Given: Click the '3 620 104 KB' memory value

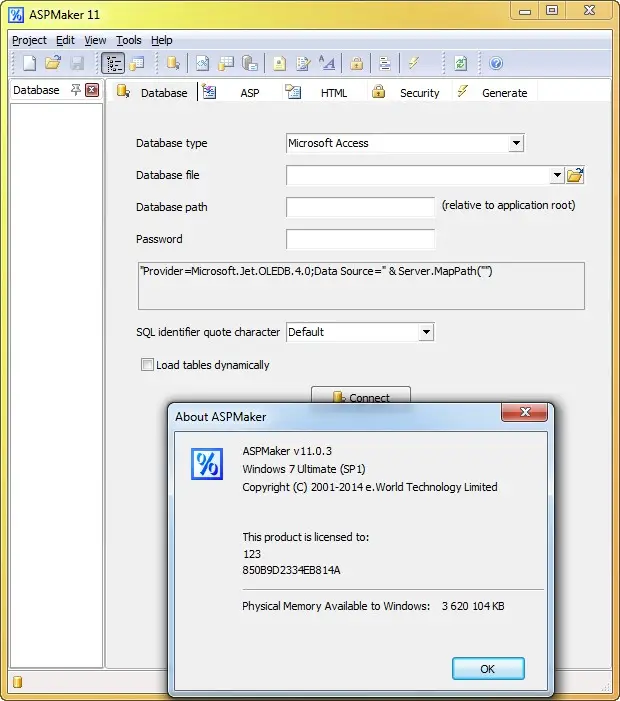Looking at the screenshot, I should click(x=473, y=606).
